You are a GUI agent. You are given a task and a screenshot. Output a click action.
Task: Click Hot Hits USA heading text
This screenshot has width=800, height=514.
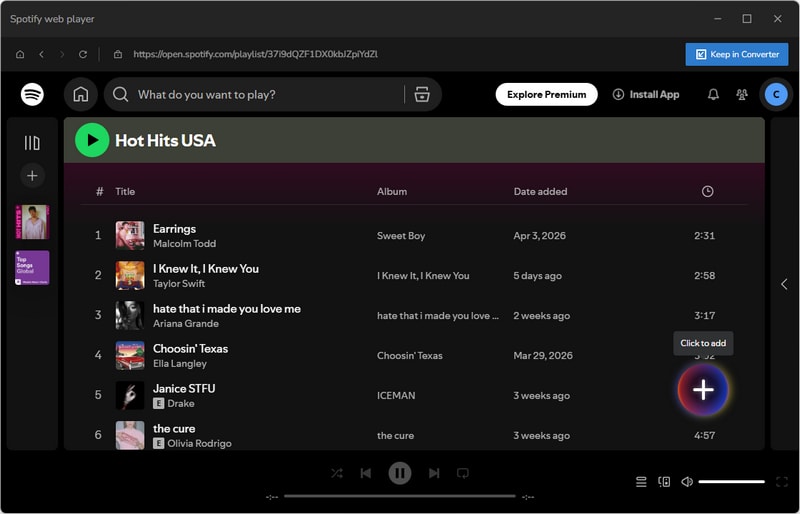click(x=165, y=140)
